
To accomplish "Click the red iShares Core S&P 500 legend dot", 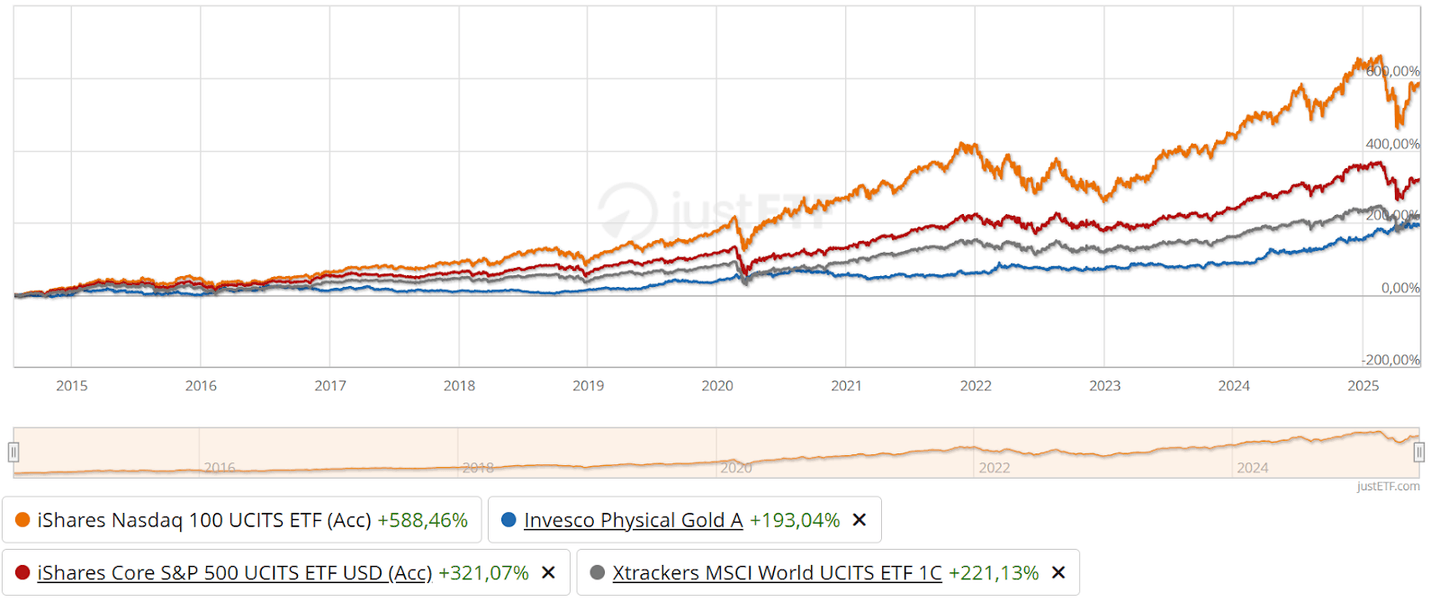I will (x=22, y=573).
